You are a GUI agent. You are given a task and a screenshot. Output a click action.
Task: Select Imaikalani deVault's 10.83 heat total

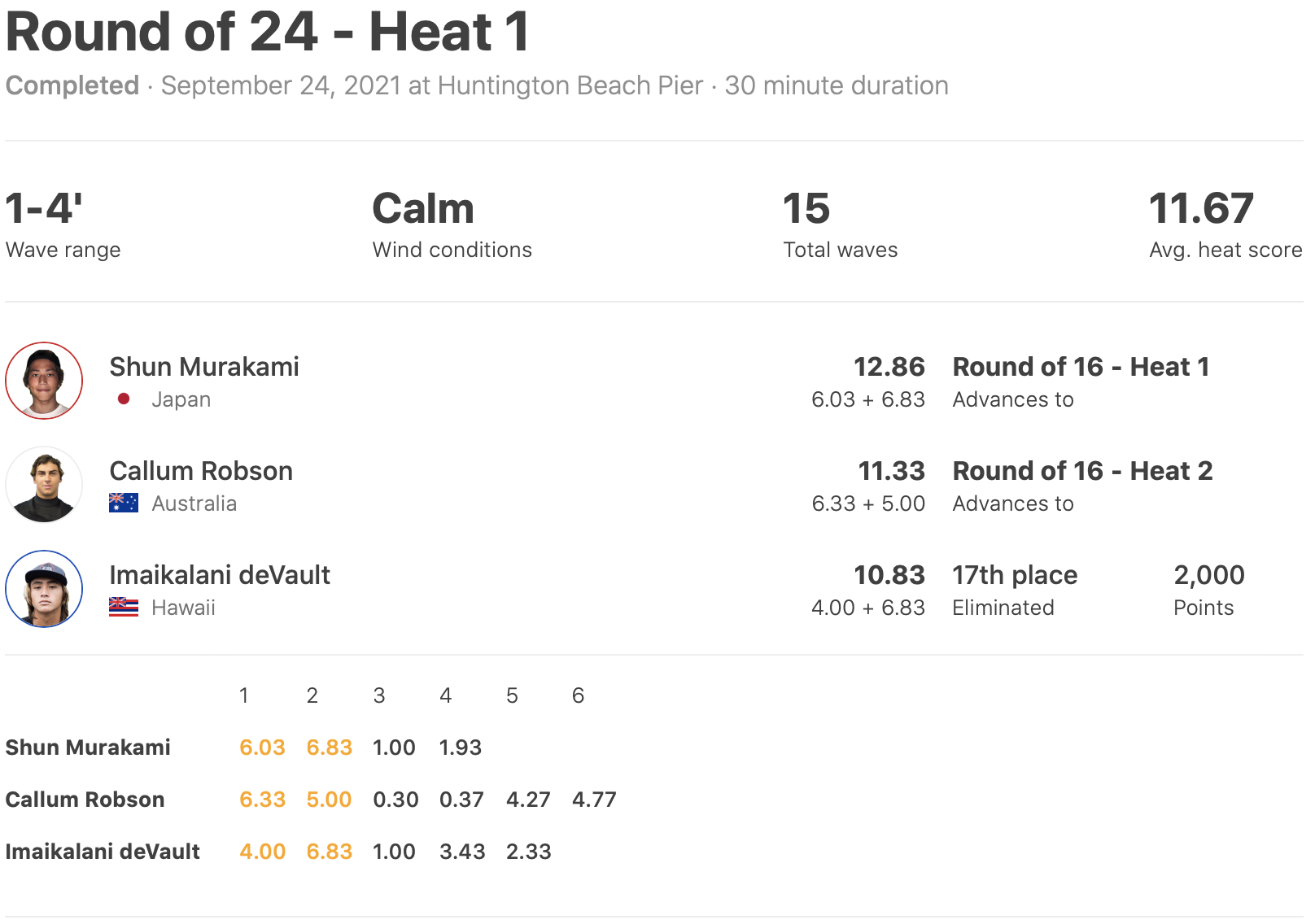[x=889, y=575]
